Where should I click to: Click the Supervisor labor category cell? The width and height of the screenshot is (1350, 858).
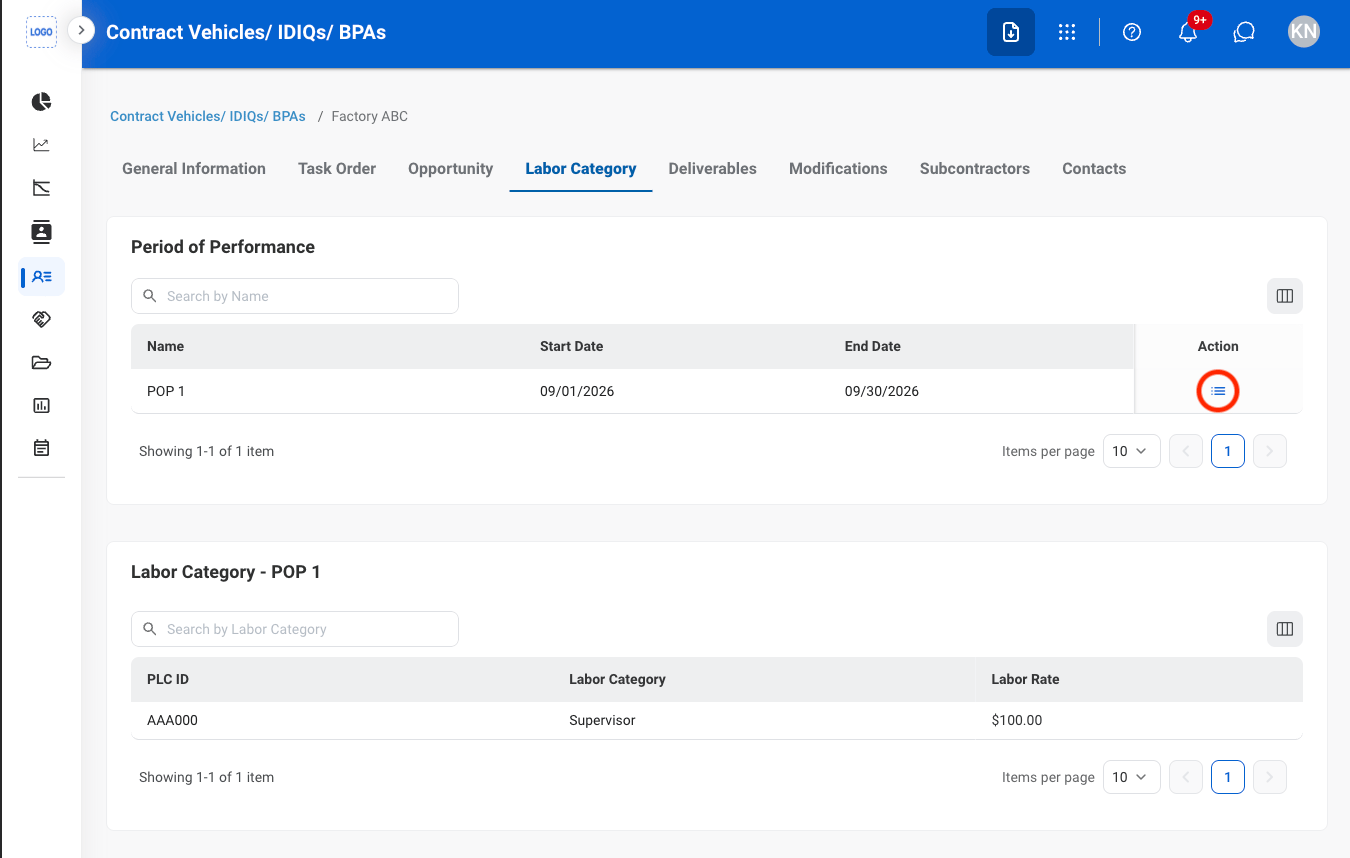coord(602,720)
